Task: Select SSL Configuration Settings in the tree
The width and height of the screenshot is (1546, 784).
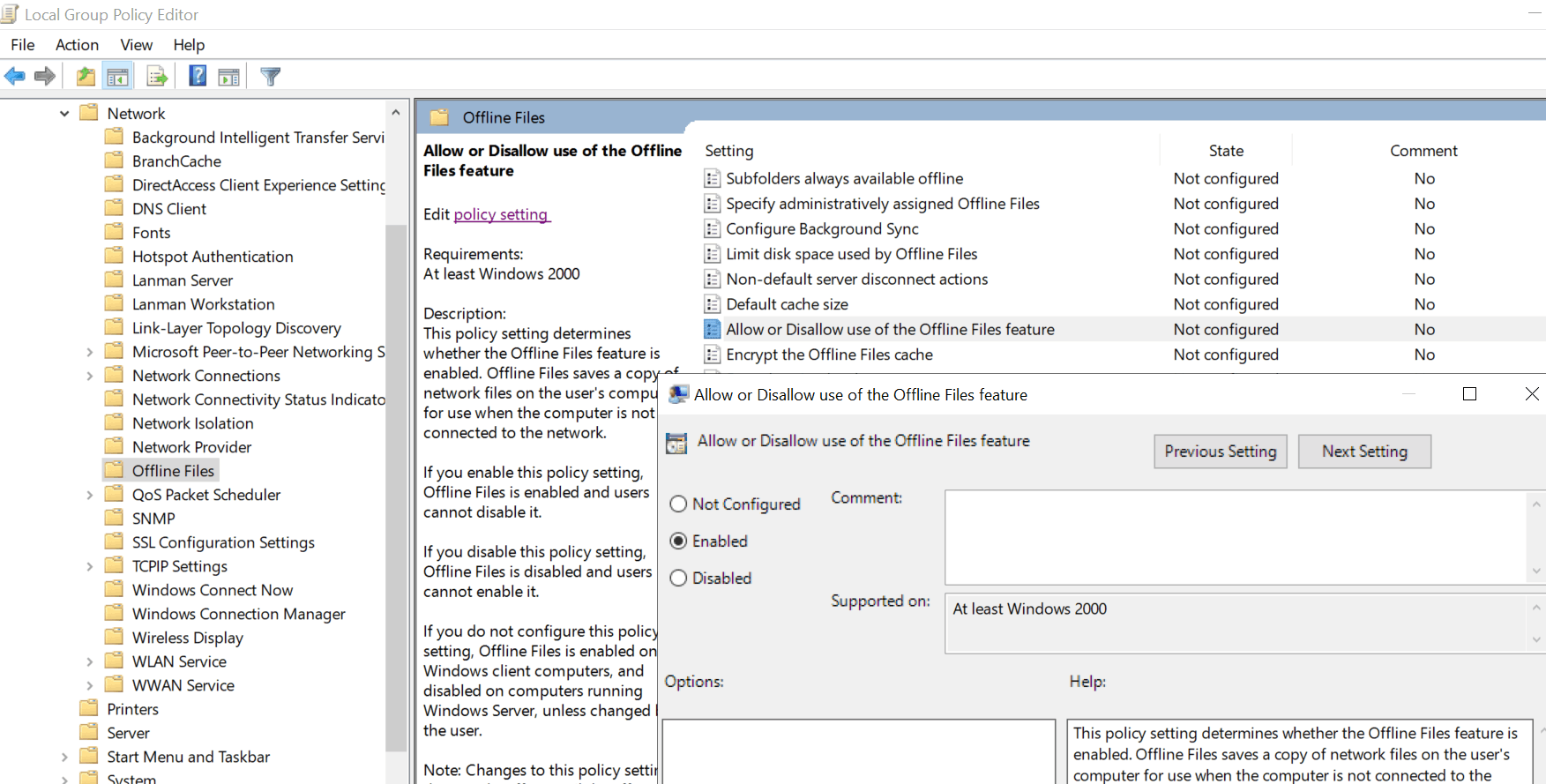Action: pyautogui.click(x=223, y=542)
